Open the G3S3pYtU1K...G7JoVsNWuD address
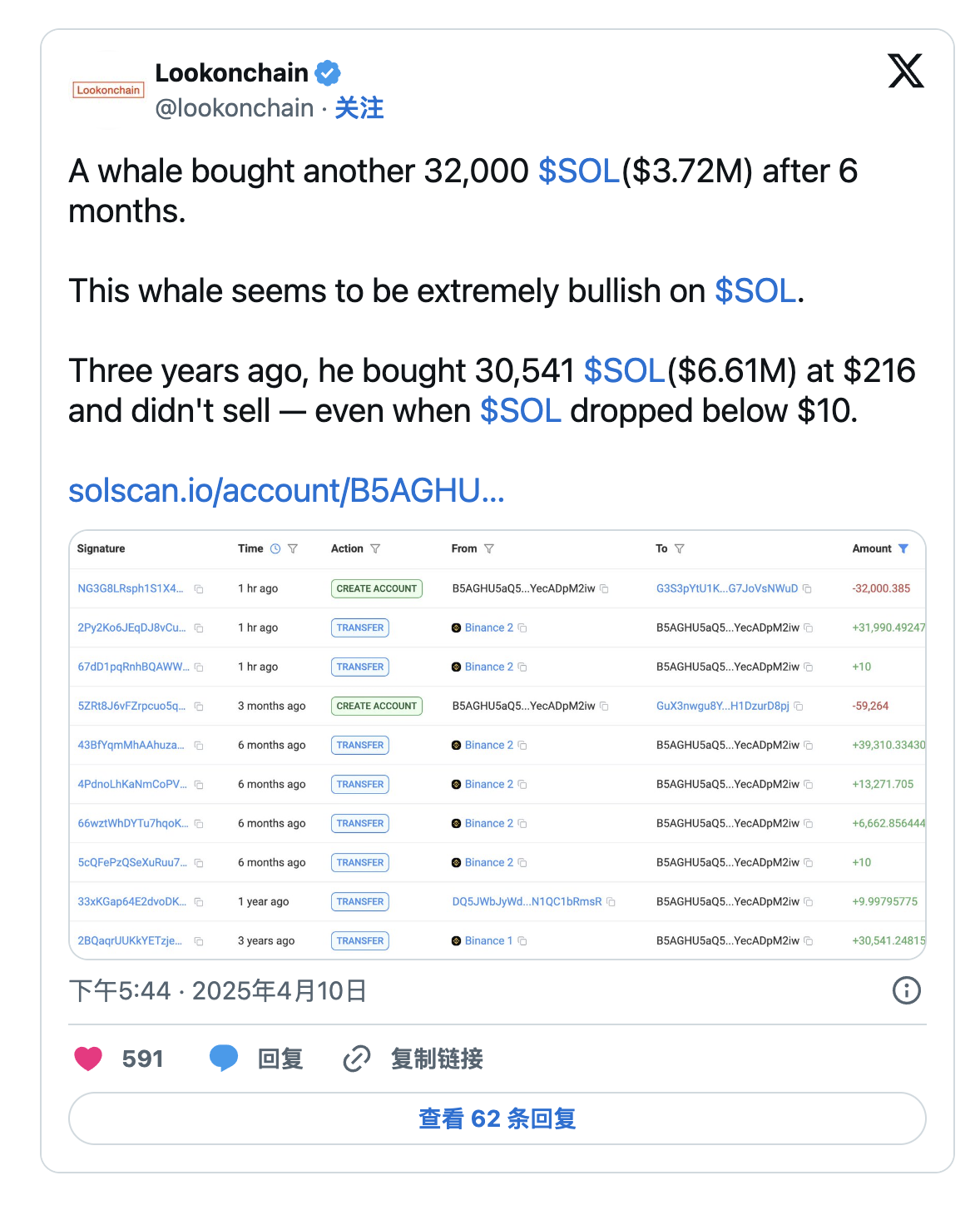 [726, 588]
